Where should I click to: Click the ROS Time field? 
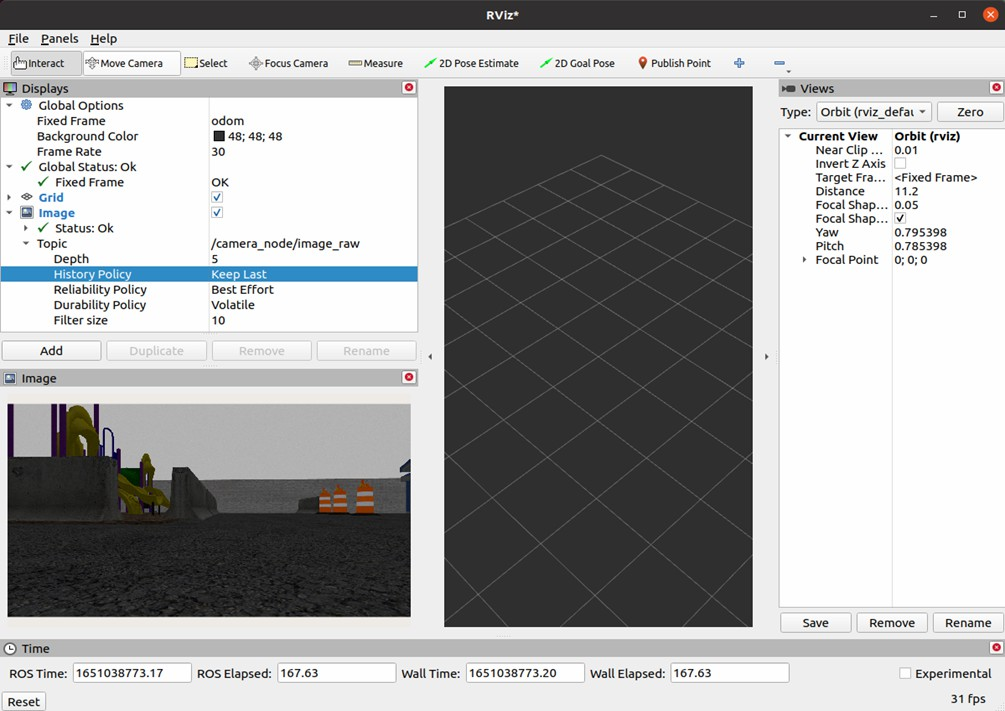[x=132, y=673]
